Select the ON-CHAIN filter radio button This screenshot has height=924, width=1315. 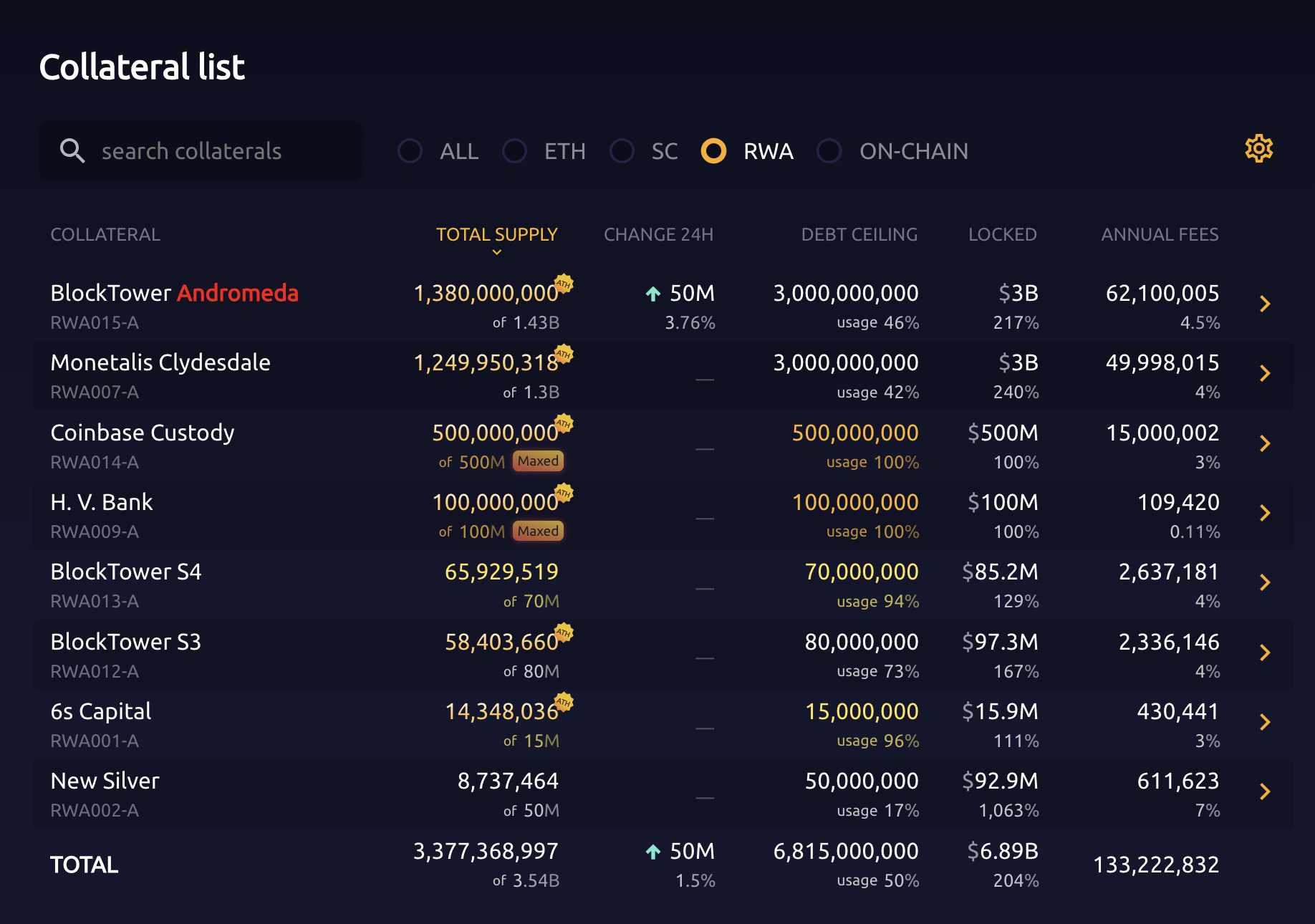[x=829, y=151]
